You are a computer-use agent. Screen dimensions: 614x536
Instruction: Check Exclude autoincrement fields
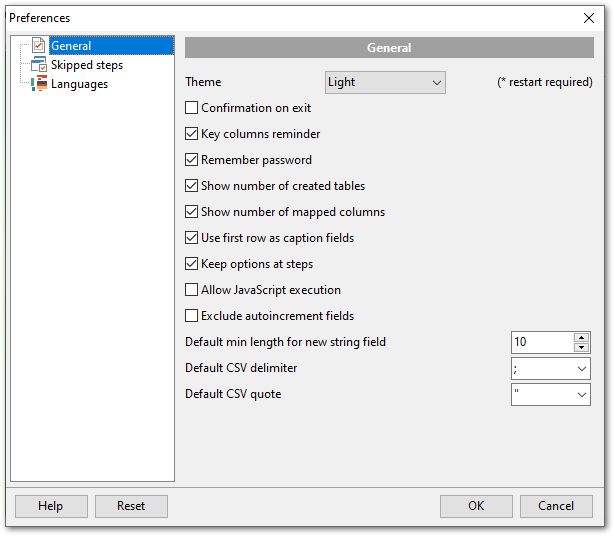tap(192, 316)
